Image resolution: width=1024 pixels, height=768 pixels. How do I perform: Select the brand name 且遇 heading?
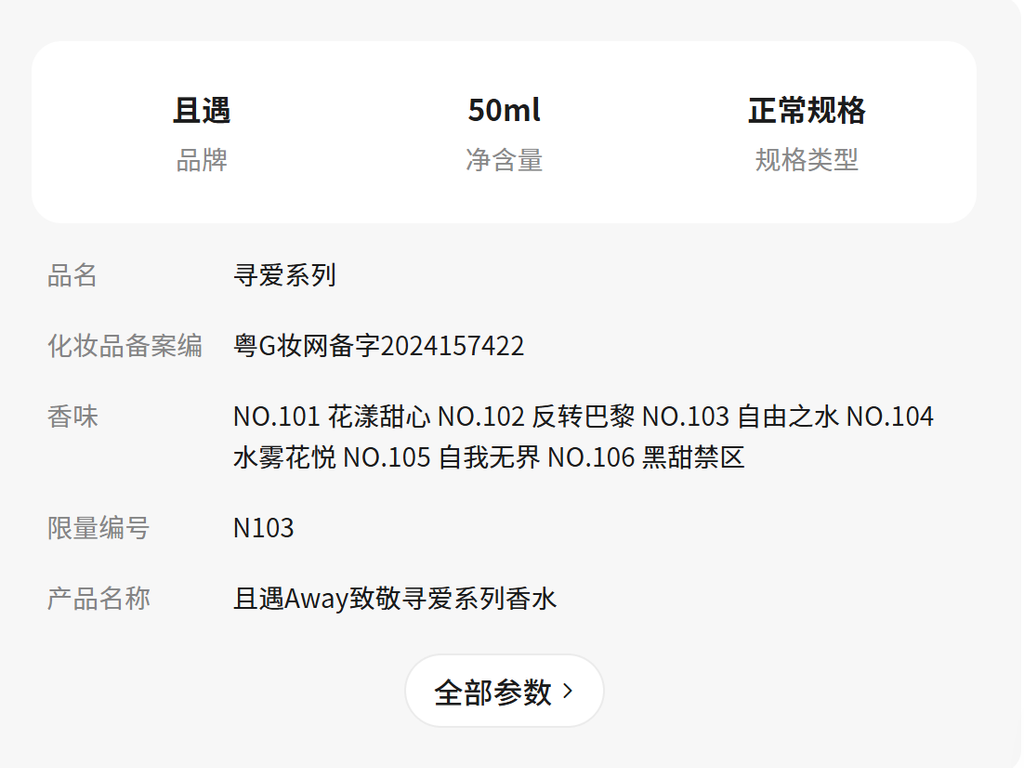[202, 110]
